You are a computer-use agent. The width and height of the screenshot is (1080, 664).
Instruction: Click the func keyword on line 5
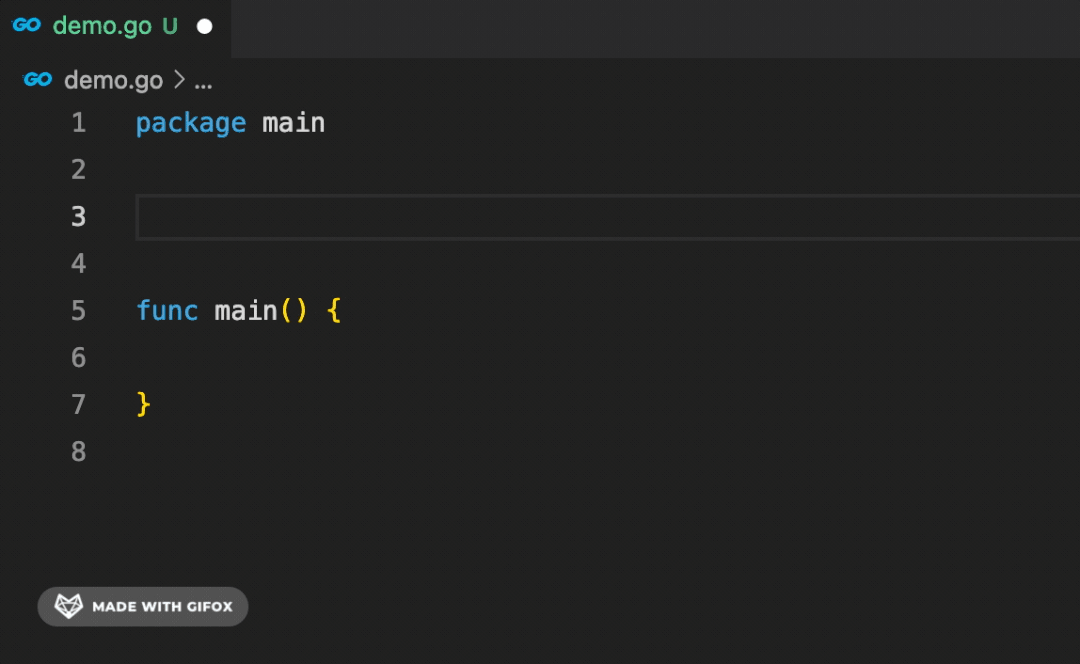(167, 311)
